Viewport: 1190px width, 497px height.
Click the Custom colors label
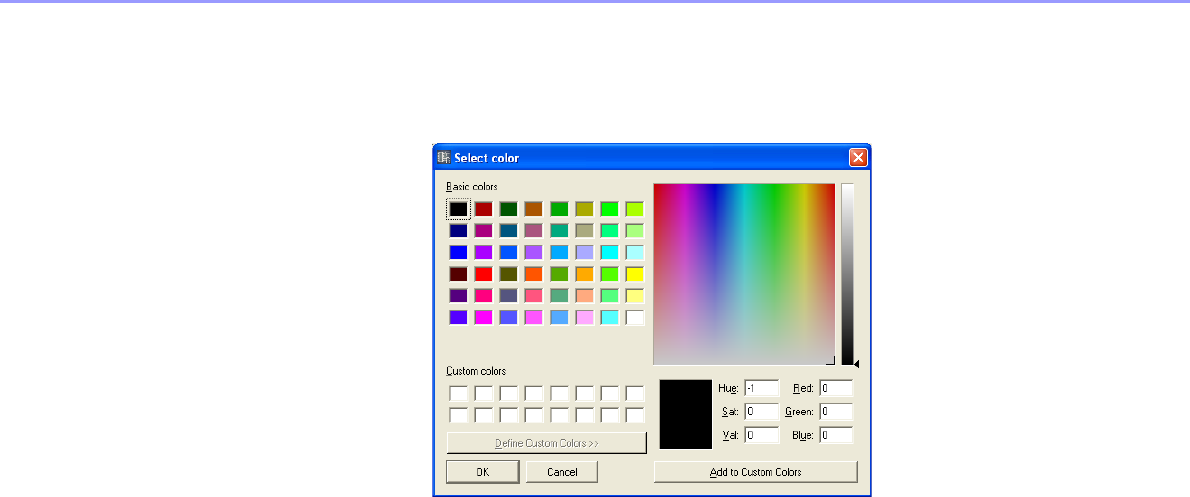(x=476, y=371)
